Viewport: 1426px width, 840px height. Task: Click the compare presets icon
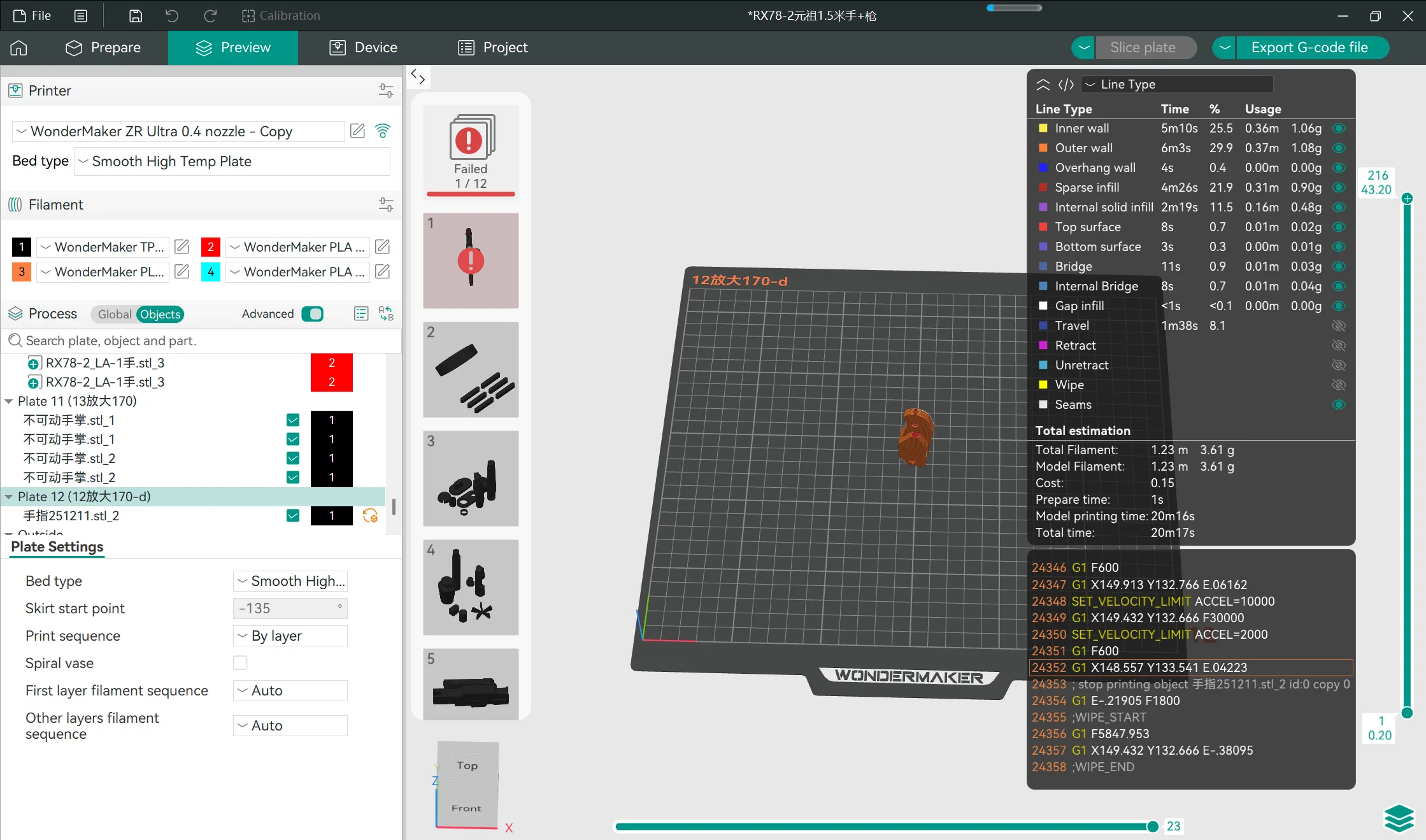(x=387, y=314)
